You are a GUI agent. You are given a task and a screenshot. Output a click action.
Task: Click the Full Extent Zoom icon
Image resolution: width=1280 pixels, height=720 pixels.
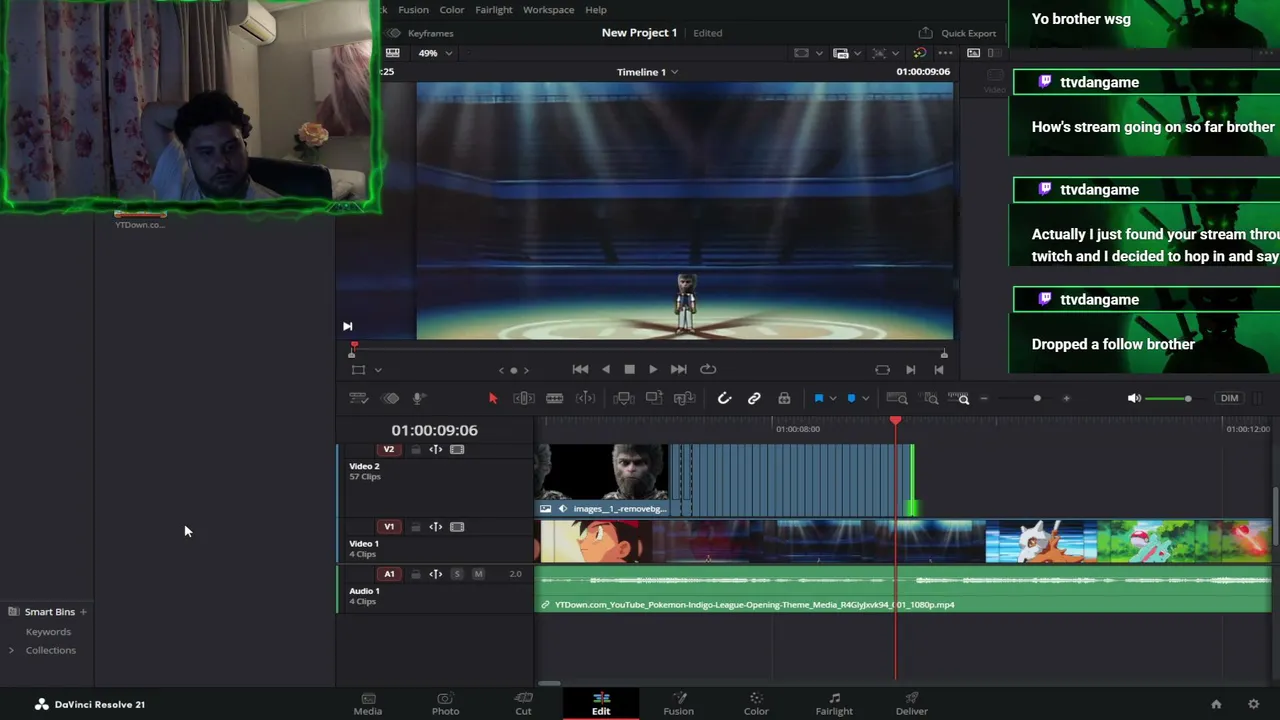click(x=897, y=398)
